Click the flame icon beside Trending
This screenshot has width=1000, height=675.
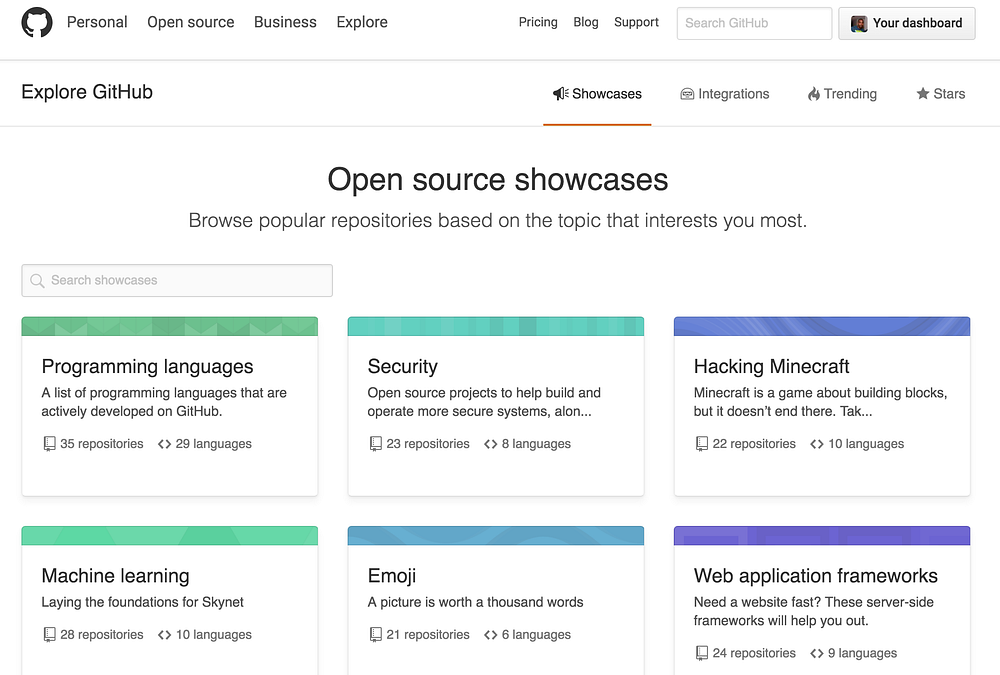(814, 94)
